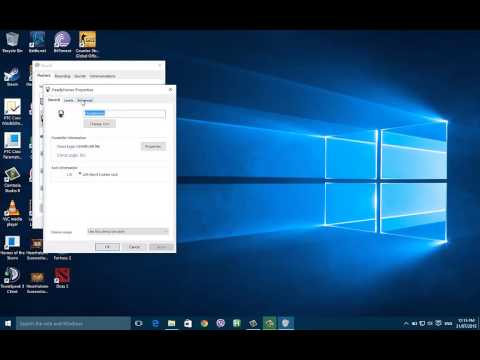Show hidden system tray icons
The image size is (480, 360).
point(406,323)
